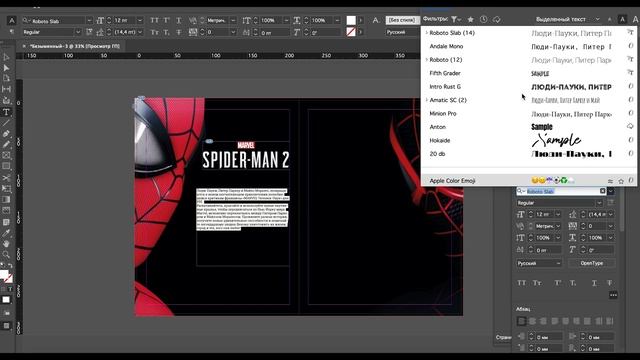Show favorite fonts with the star filter
This screenshot has height=360, width=640.
[x=471, y=19]
